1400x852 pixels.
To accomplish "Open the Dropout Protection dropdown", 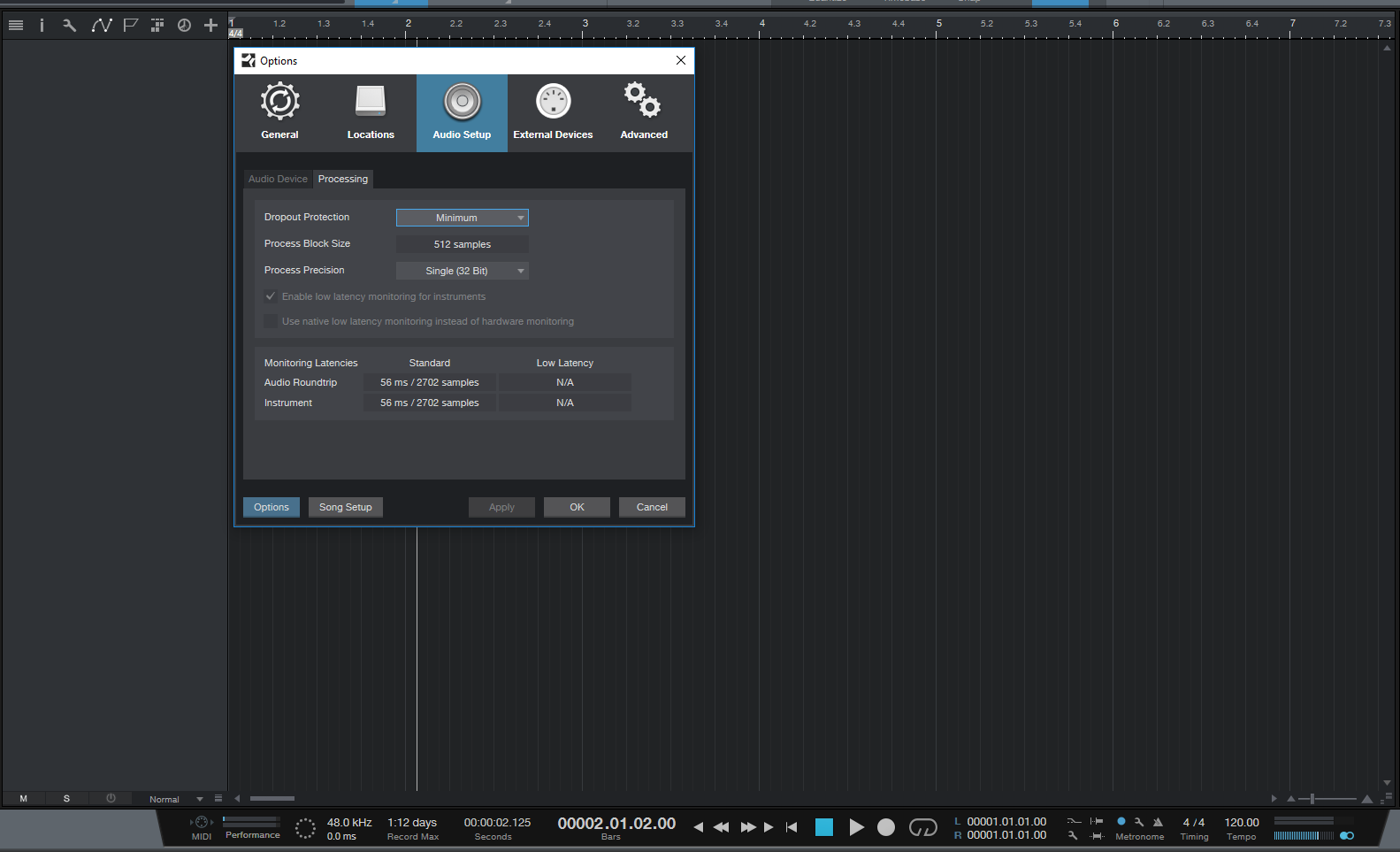I will click(x=463, y=218).
